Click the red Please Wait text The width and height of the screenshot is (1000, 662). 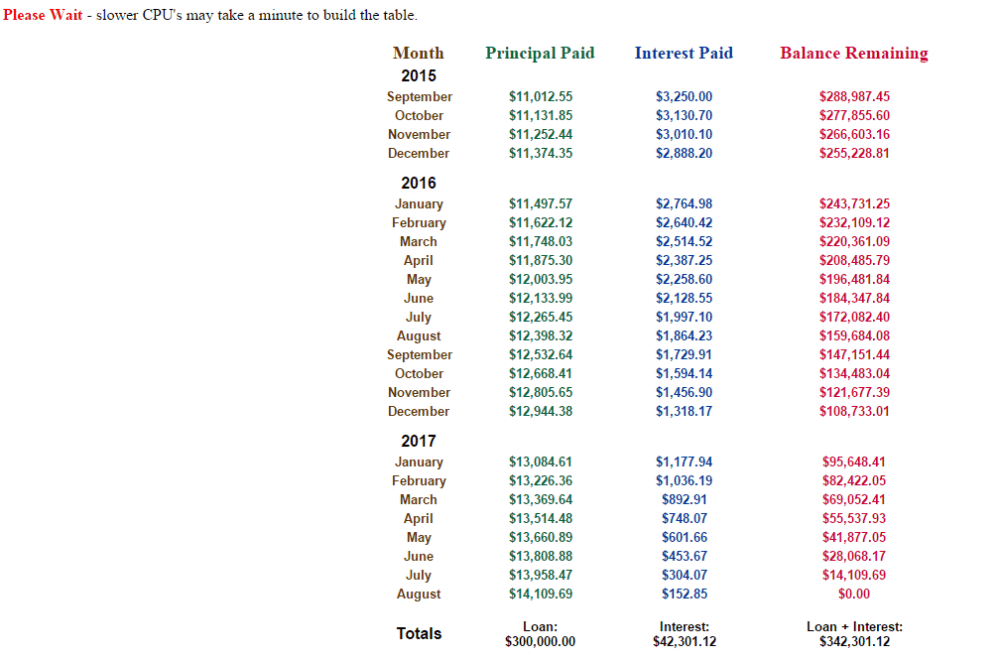click(43, 15)
